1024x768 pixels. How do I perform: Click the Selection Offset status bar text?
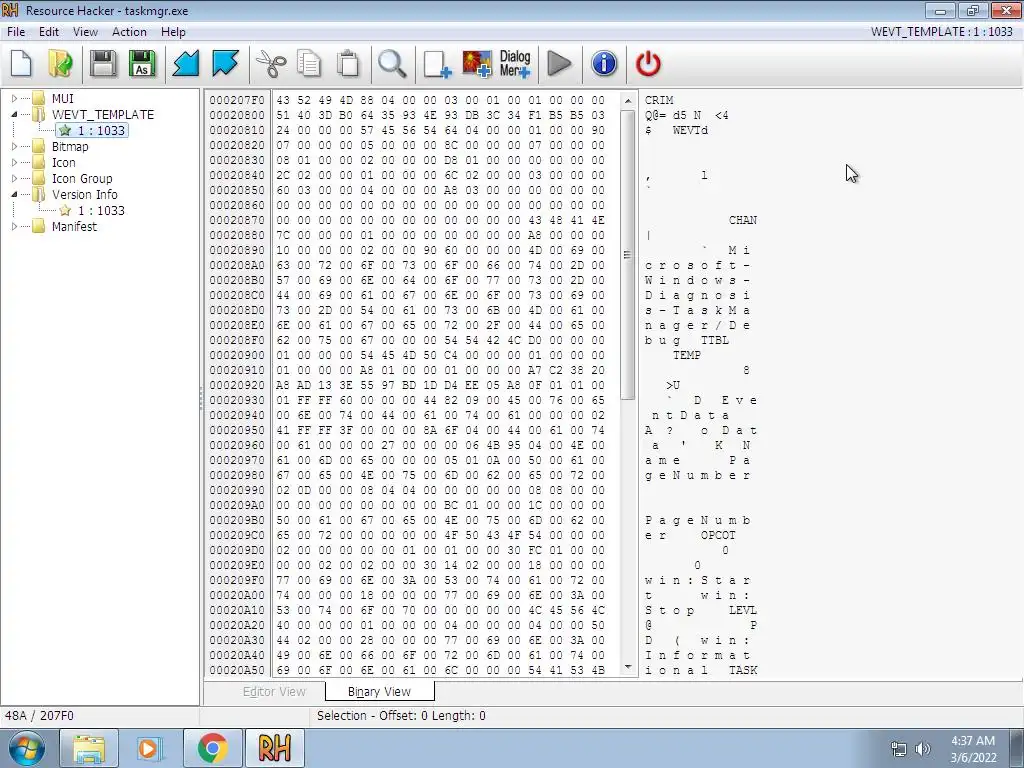[x=401, y=716]
